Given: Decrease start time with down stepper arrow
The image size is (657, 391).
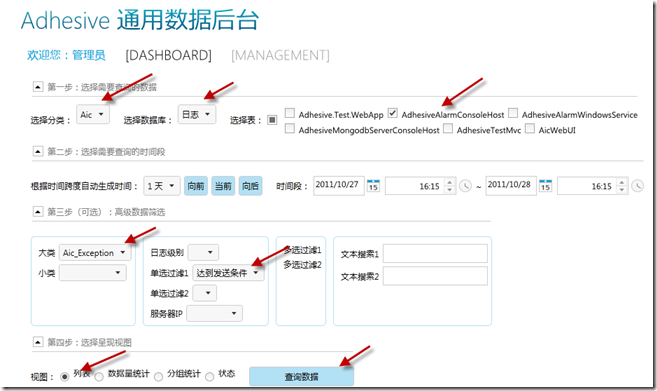Looking at the screenshot, I should pos(449,190).
